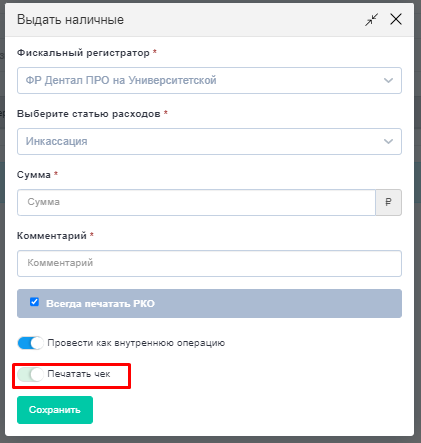Click the Всегда печатать РКО label text
This screenshot has width=421, height=443.
(100, 304)
